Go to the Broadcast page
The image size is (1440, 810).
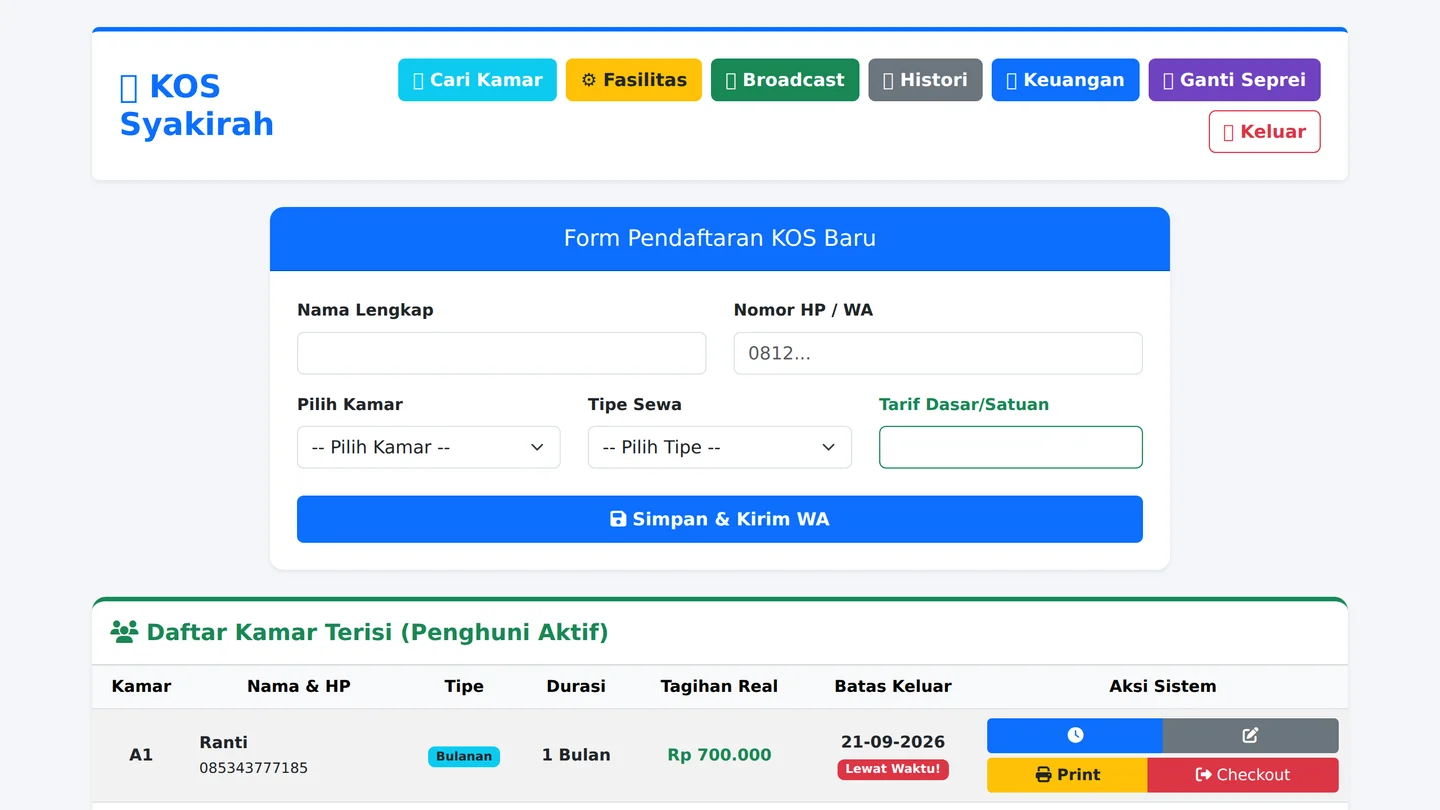point(785,80)
